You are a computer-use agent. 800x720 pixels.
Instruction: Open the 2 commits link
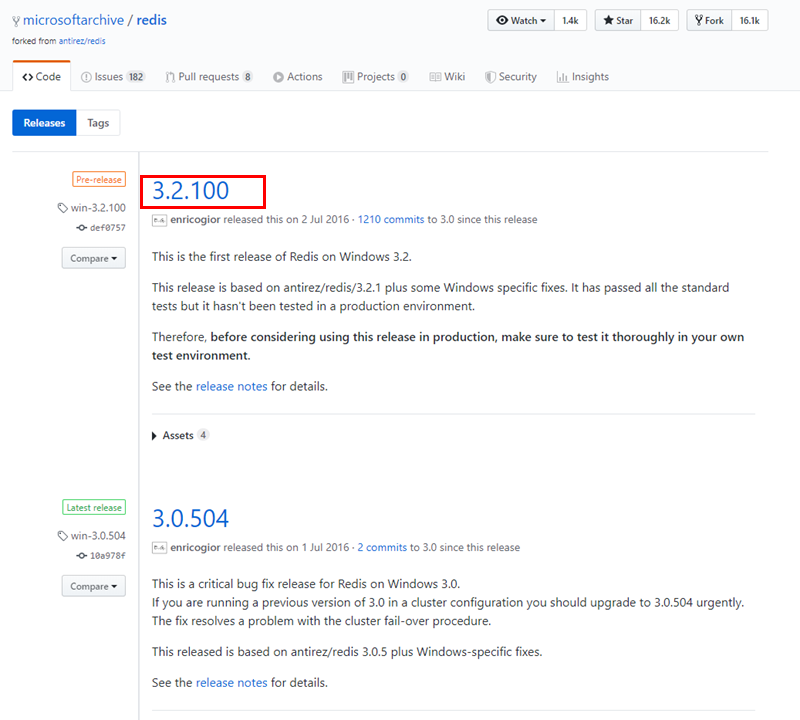point(382,548)
